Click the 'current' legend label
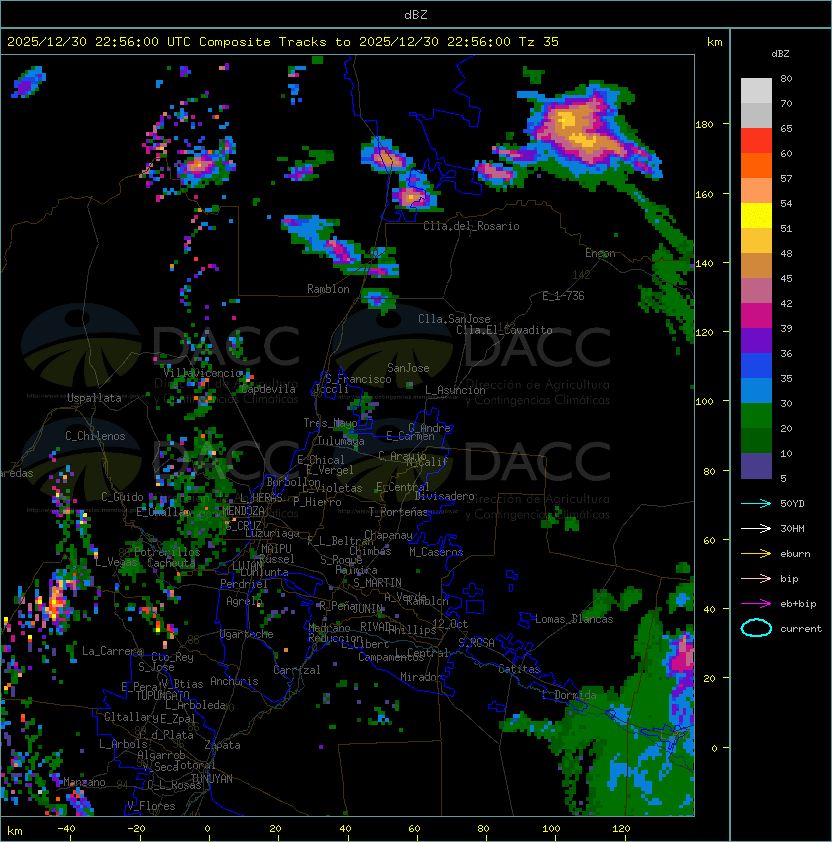832x842 pixels. pyautogui.click(x=801, y=629)
